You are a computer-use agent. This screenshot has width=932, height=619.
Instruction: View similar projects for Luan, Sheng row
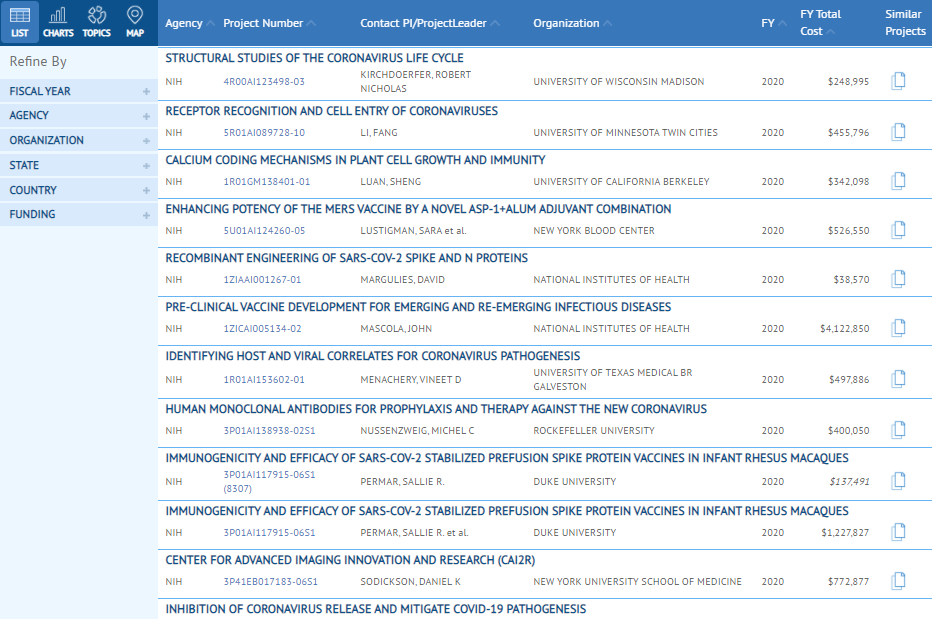pyautogui.click(x=899, y=181)
